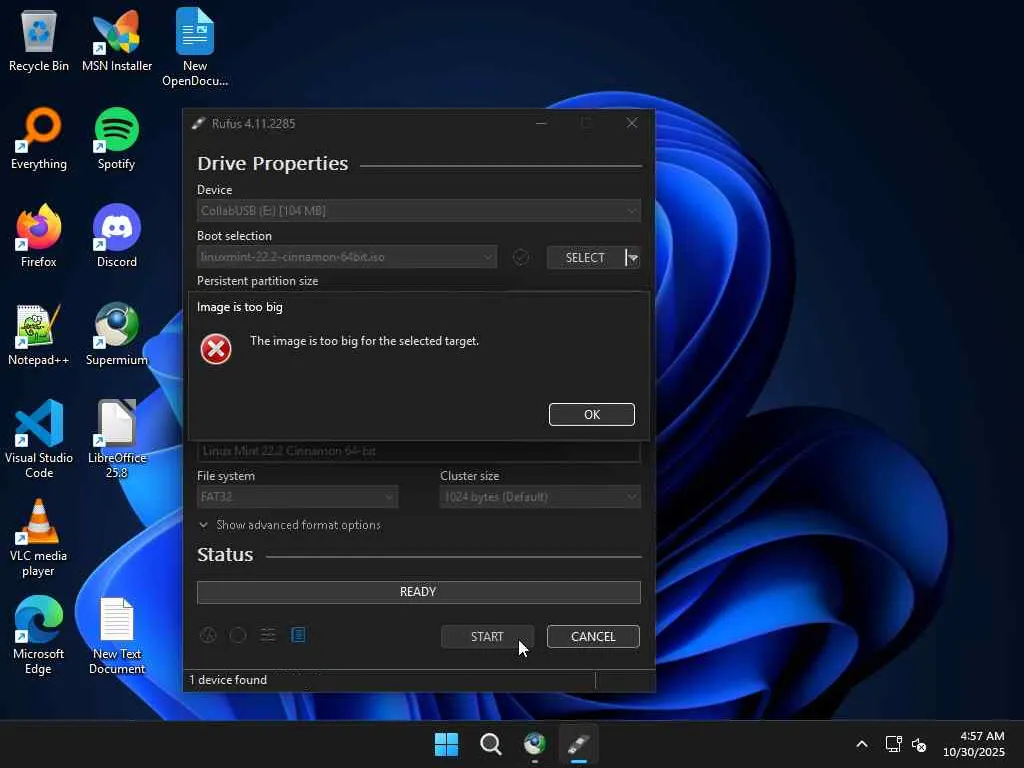The height and width of the screenshot is (768, 1024).
Task: Click the Rufus taskbar icon
Action: 579,744
